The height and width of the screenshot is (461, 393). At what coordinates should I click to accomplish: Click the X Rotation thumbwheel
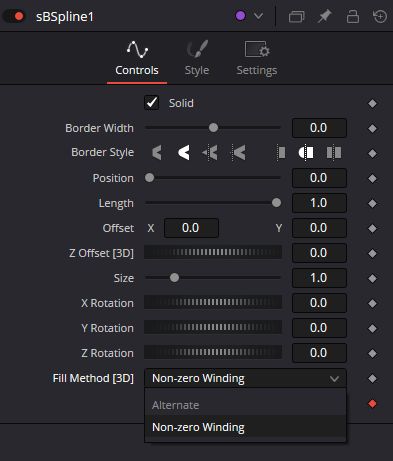tap(213, 302)
